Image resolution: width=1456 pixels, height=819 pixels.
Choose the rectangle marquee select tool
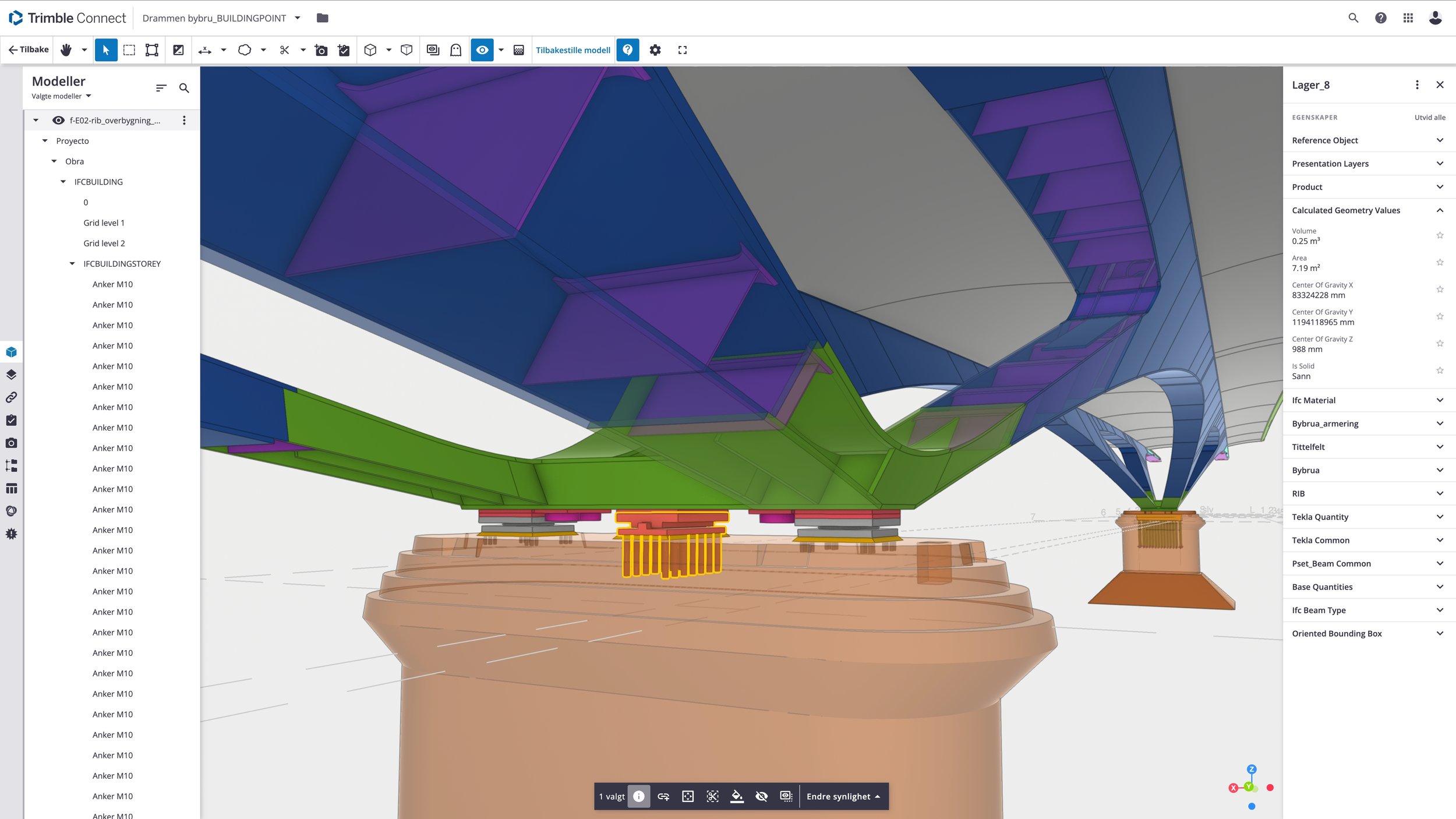coord(129,50)
